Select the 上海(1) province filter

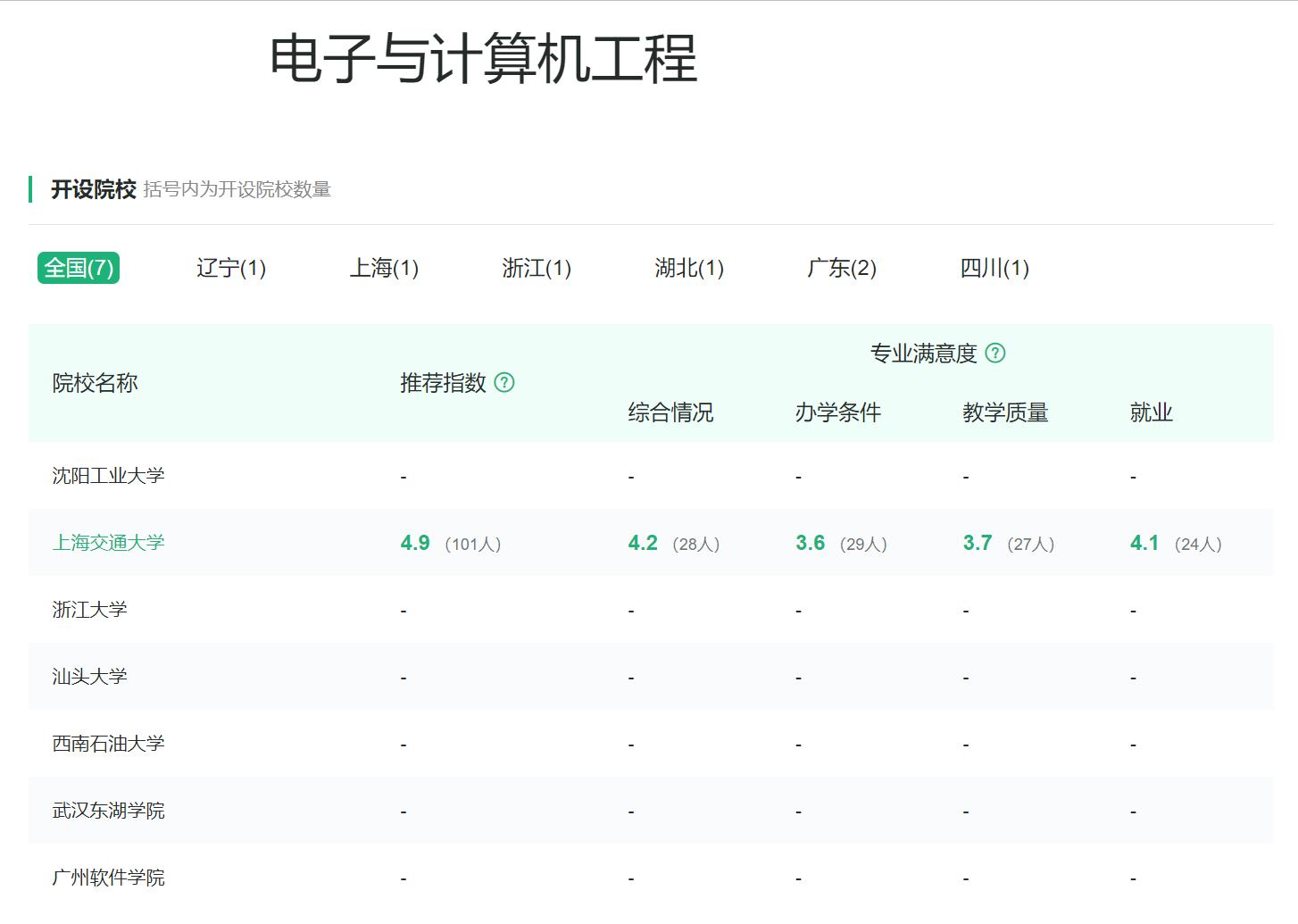click(384, 268)
